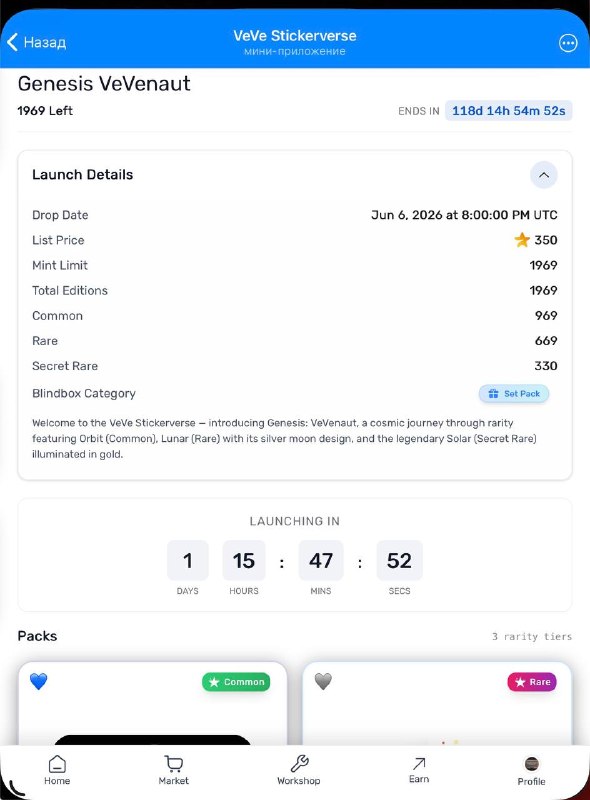
Task: Open the Workshop wrench icon
Action: (x=299, y=764)
